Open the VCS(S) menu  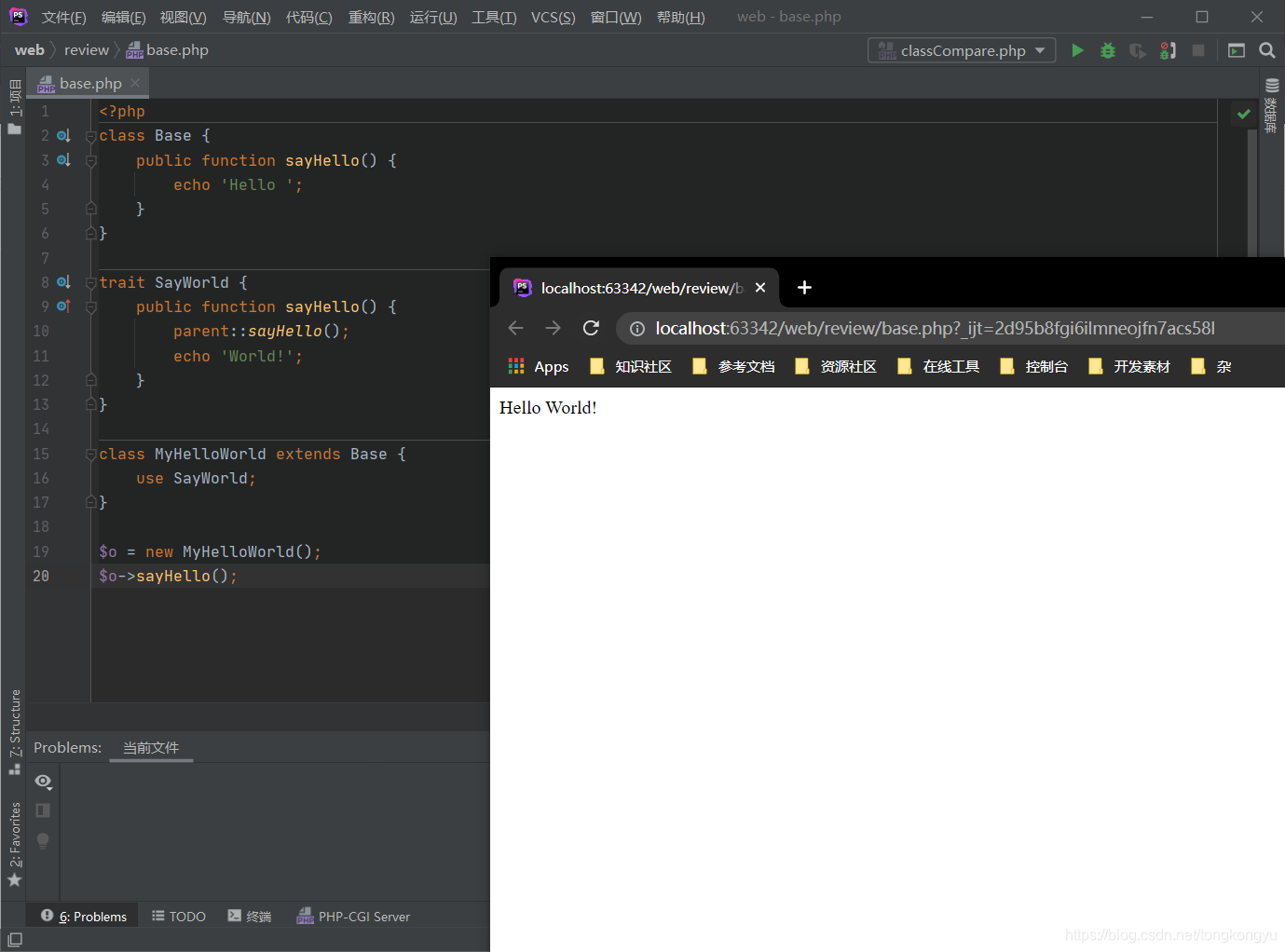553,18
